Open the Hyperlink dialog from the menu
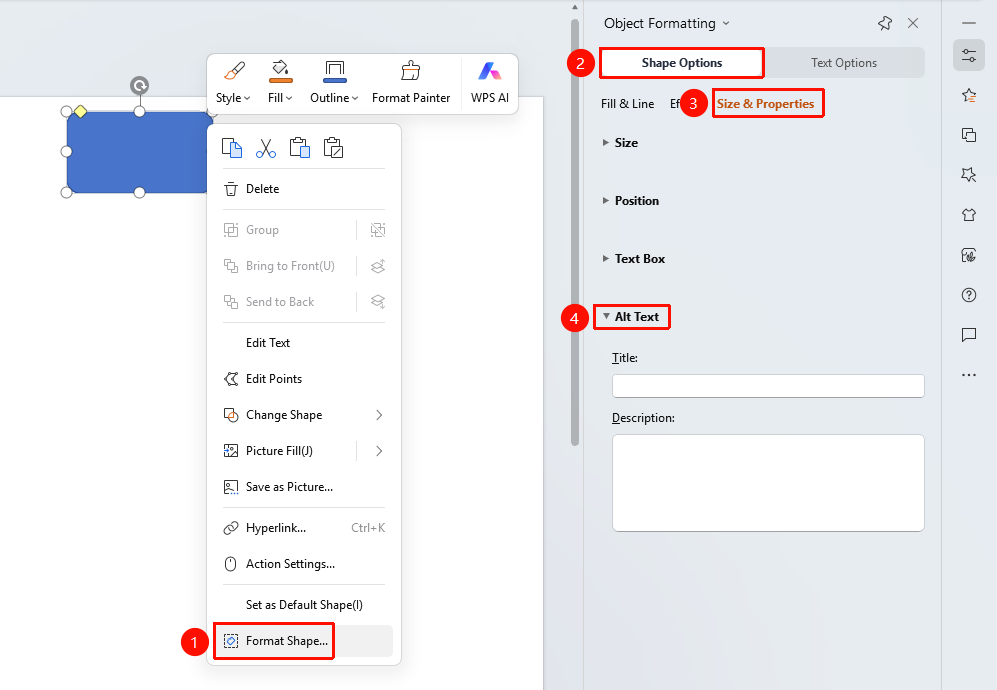 [x=304, y=528]
